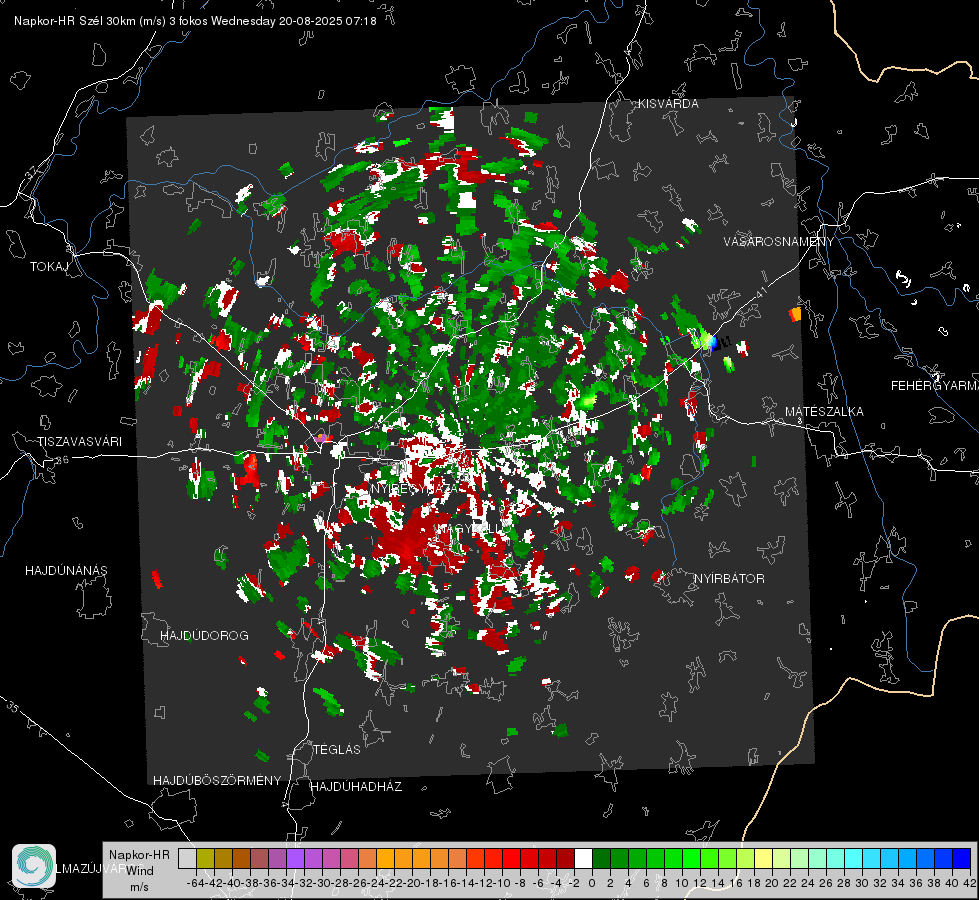Click the bright green swatch between 10 and 12
979x900 pixels.
click(x=691, y=859)
